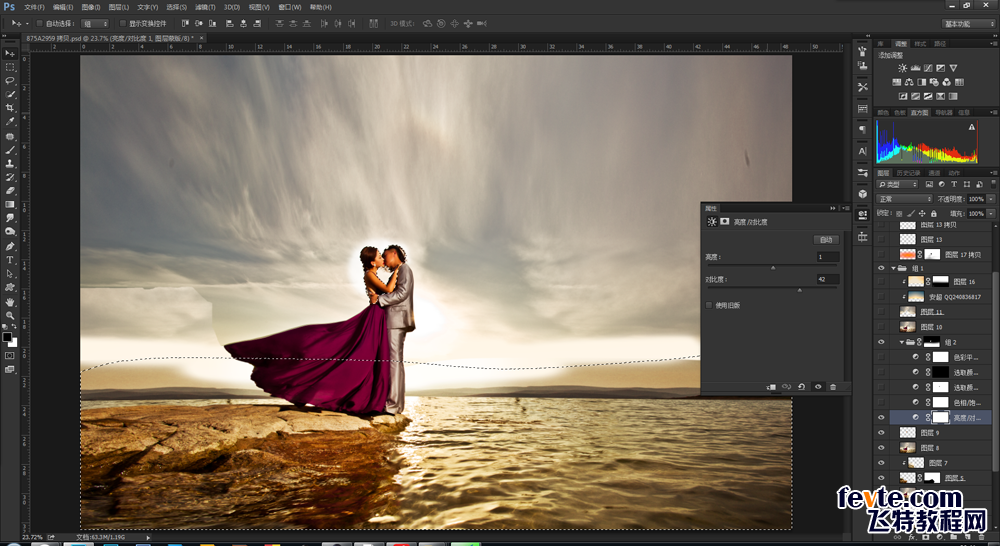This screenshot has width=1000, height=546.
Task: Hide the 组 2 group layer
Action: click(x=881, y=343)
